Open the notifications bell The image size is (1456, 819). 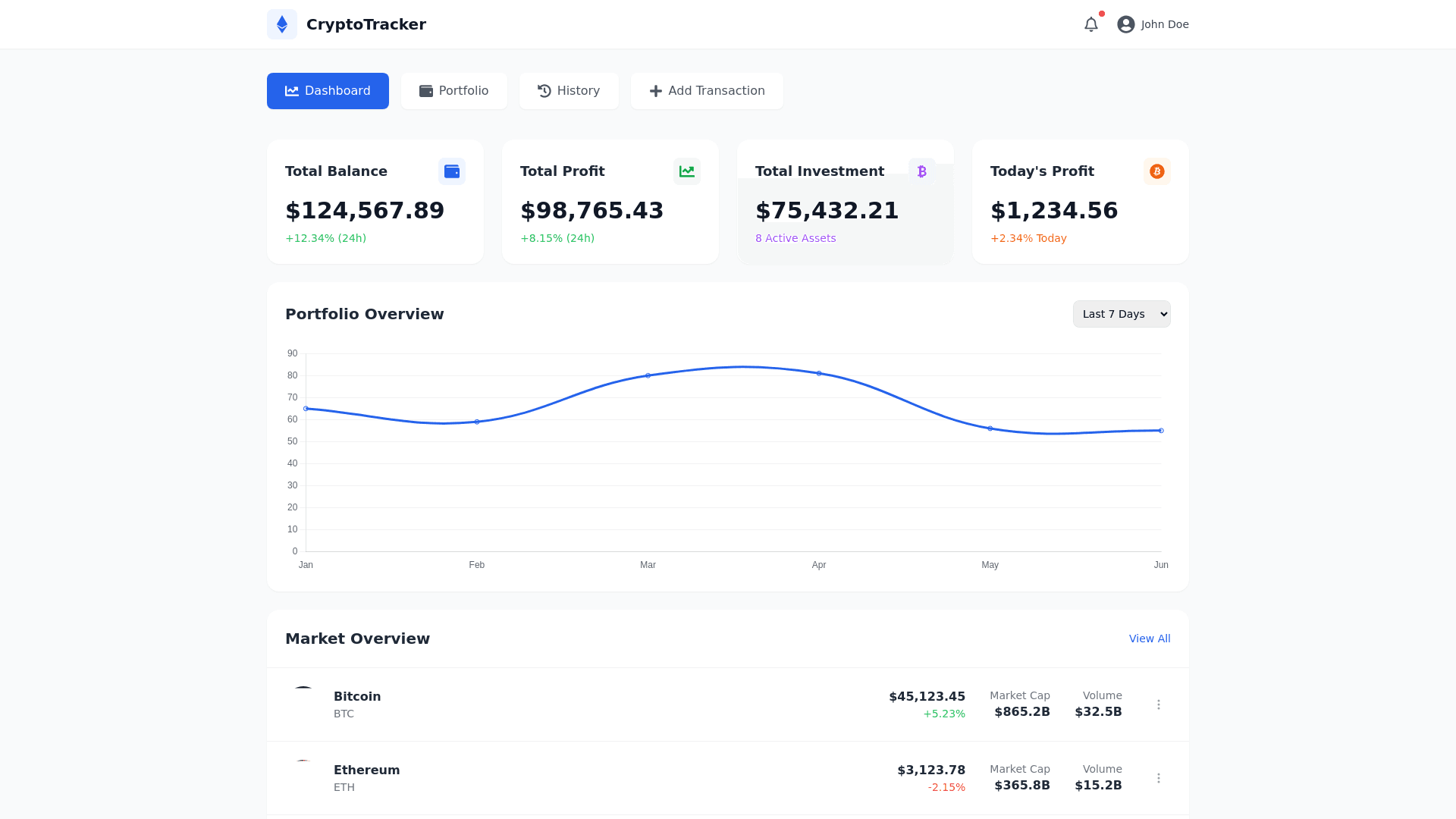(x=1090, y=24)
